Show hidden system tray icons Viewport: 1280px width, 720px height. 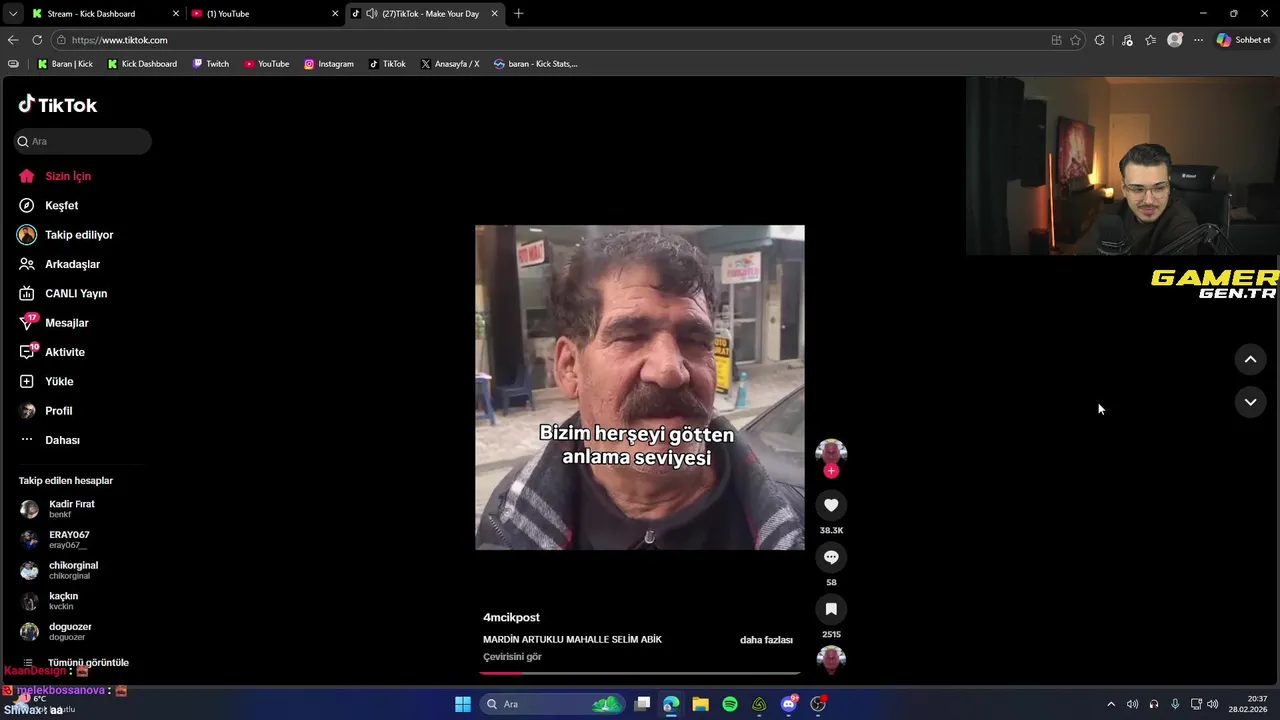pyautogui.click(x=1110, y=704)
